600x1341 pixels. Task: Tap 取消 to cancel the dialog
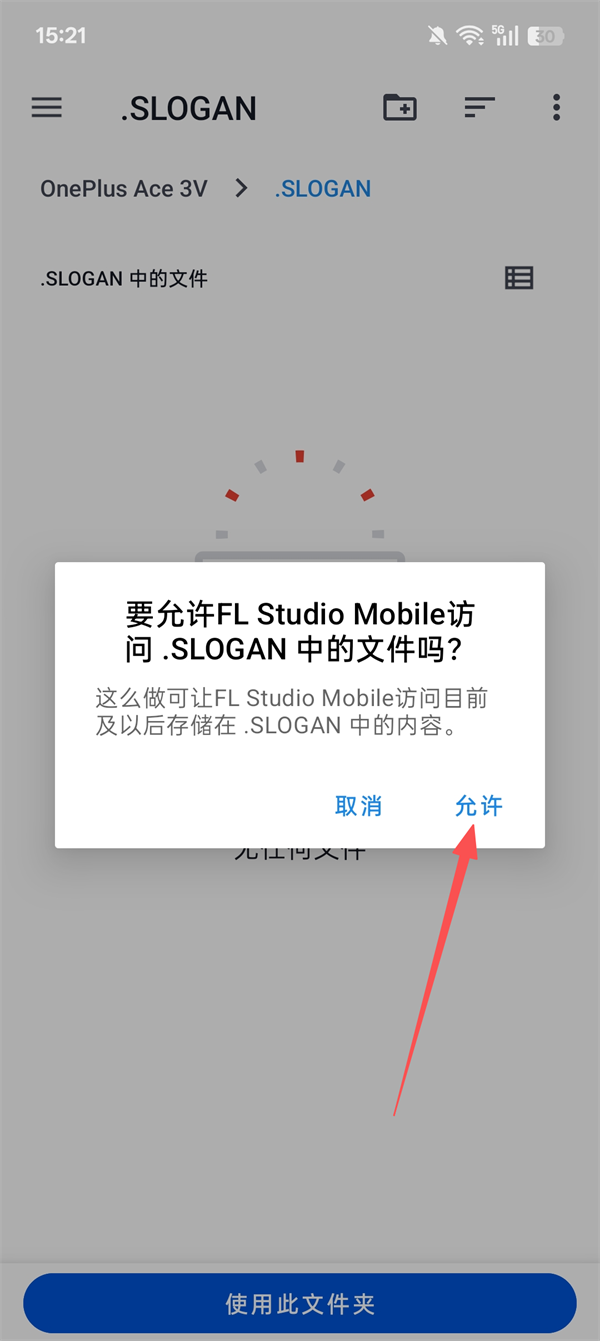click(359, 806)
